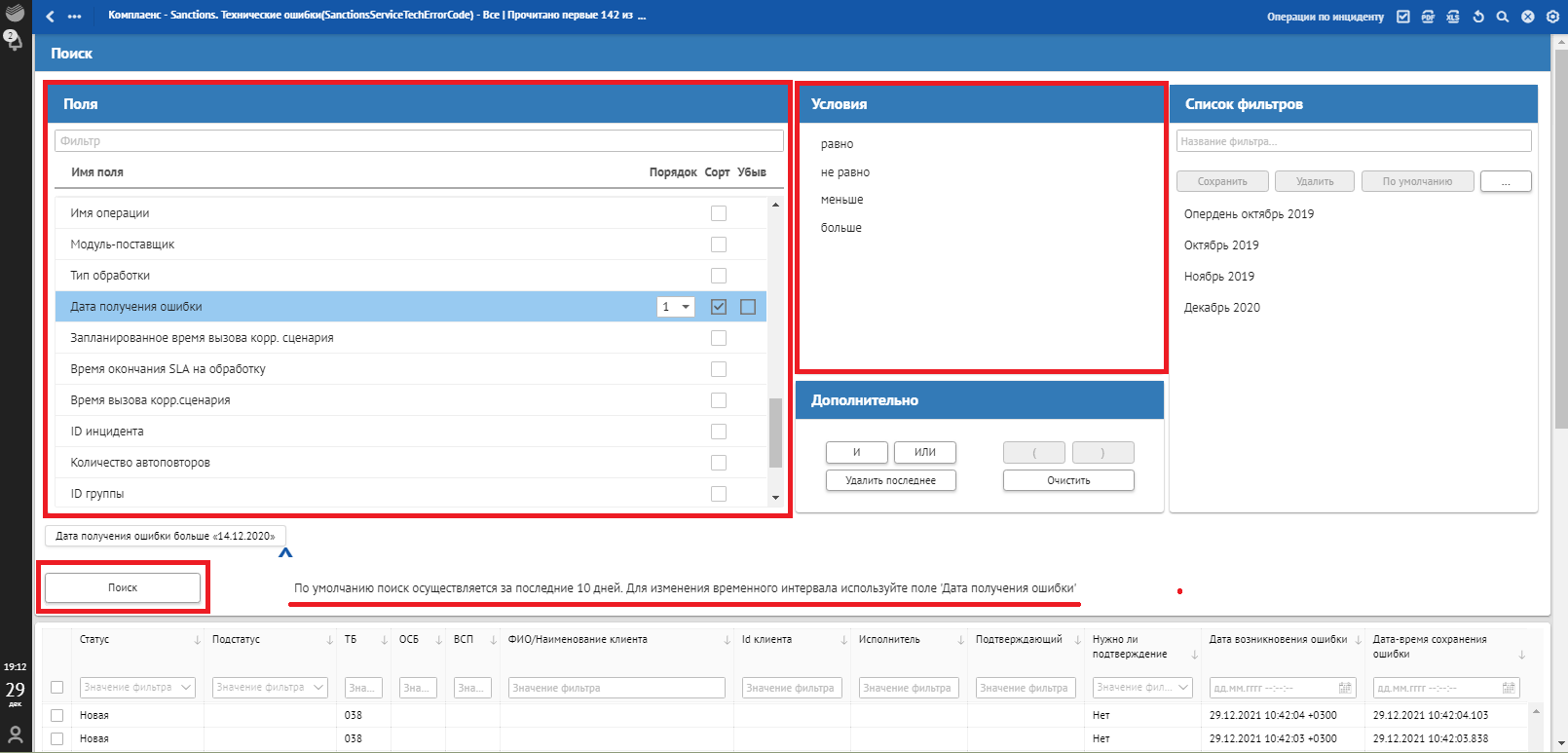Viewport: 1568px width, 753px height.
Task: Click the refresh arrow icon in header
Action: click(x=1478, y=17)
